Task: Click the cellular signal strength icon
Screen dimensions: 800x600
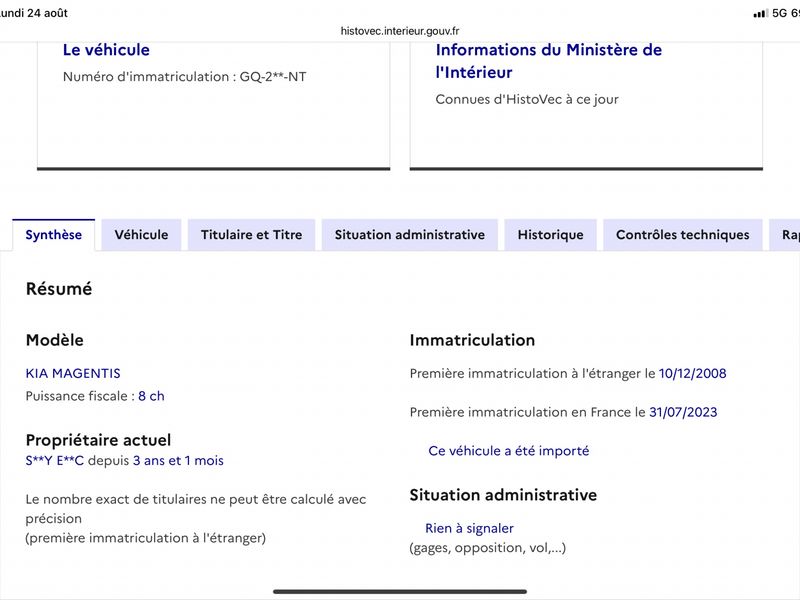Action: point(760,13)
